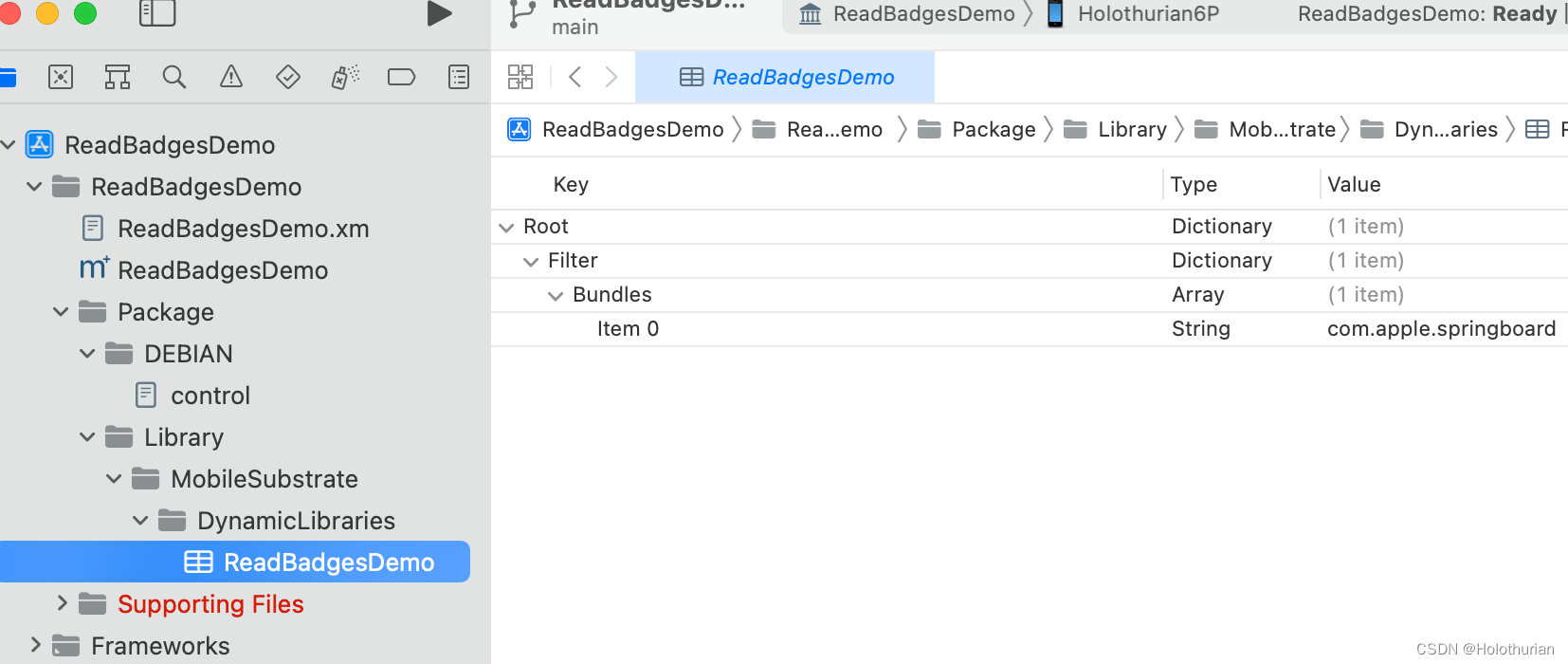
Task: Toggle the navigator sidebar panel
Action: point(157,12)
